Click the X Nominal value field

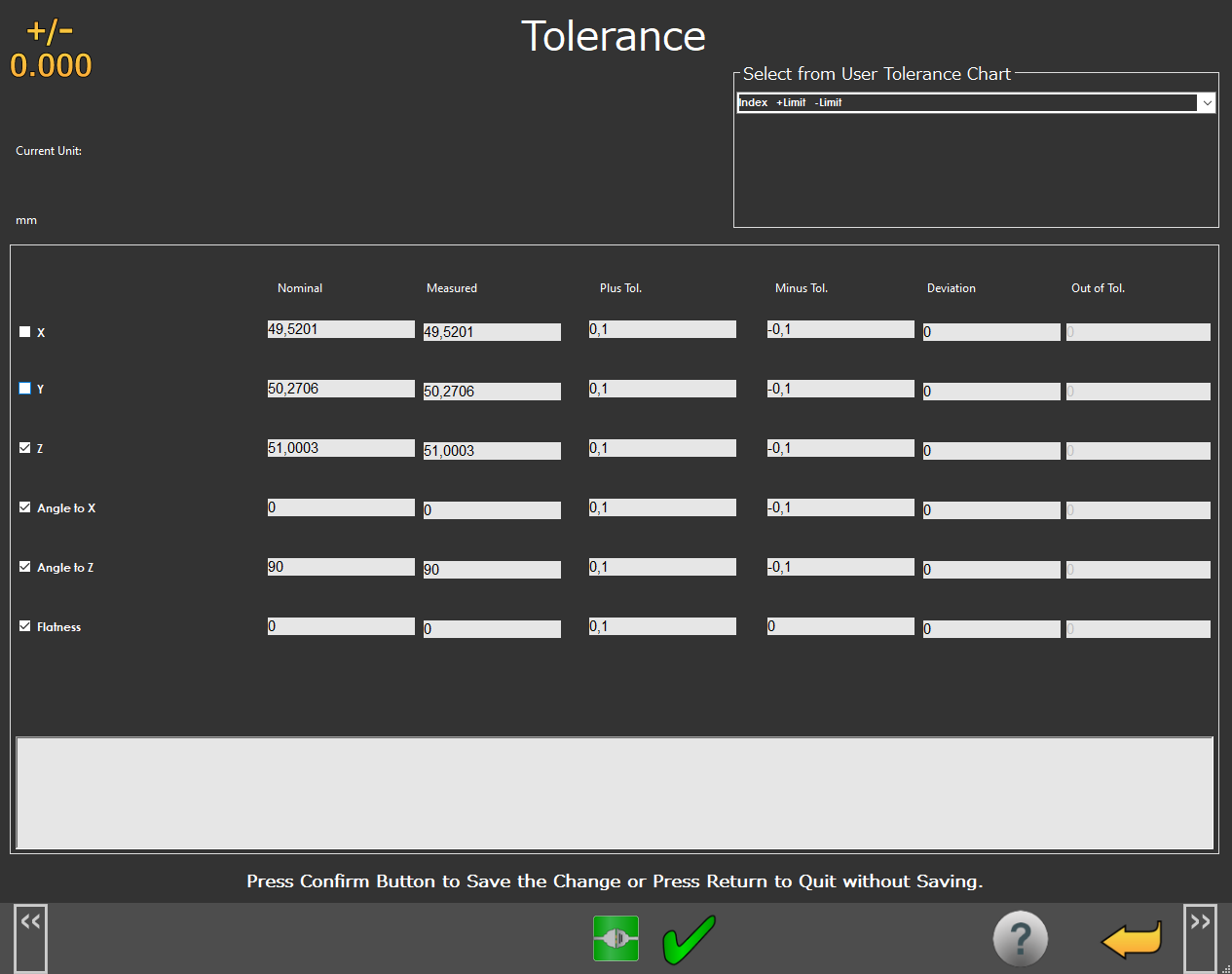pyautogui.click(x=341, y=329)
